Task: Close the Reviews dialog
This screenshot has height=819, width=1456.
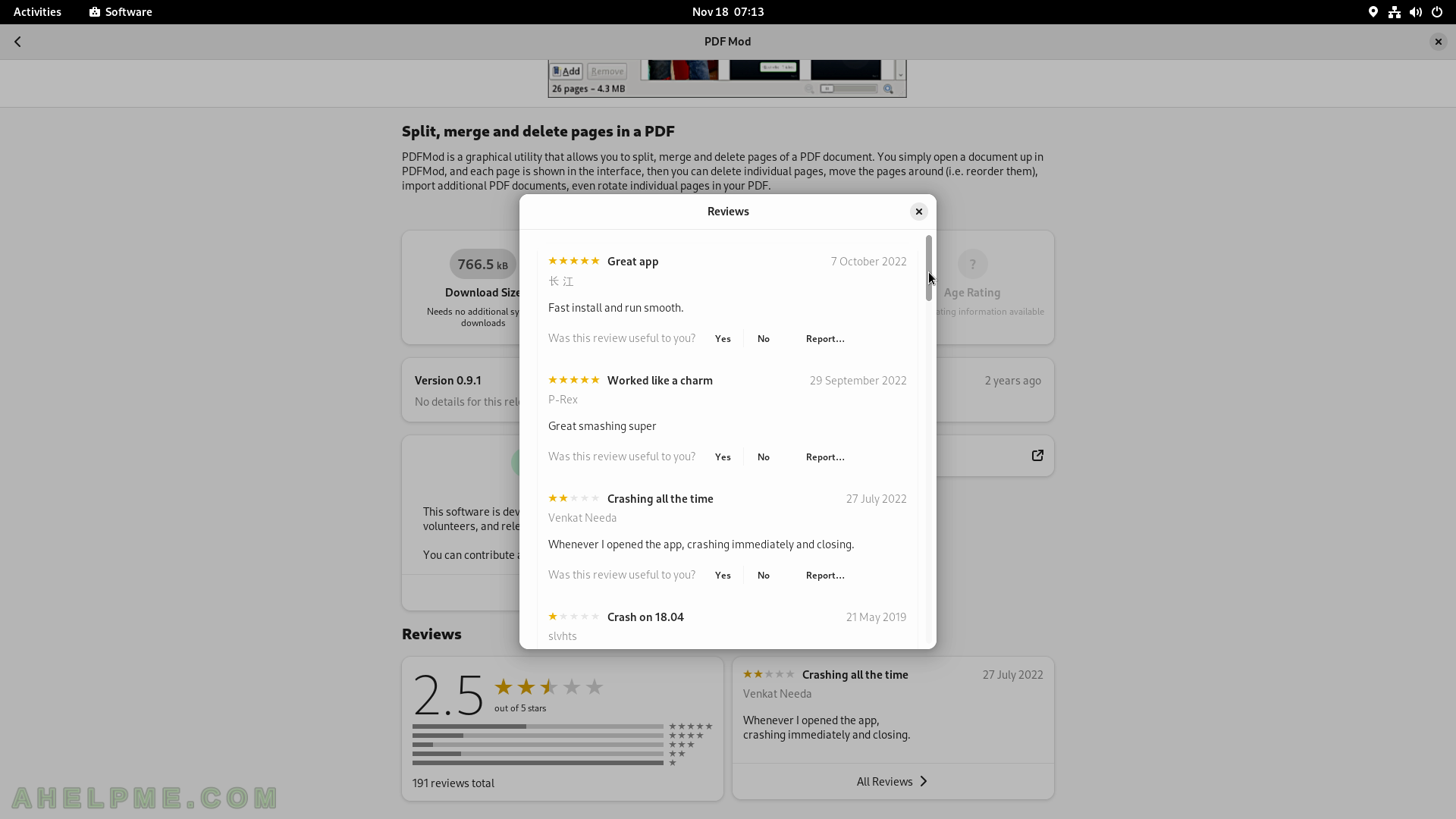Action: click(x=918, y=212)
